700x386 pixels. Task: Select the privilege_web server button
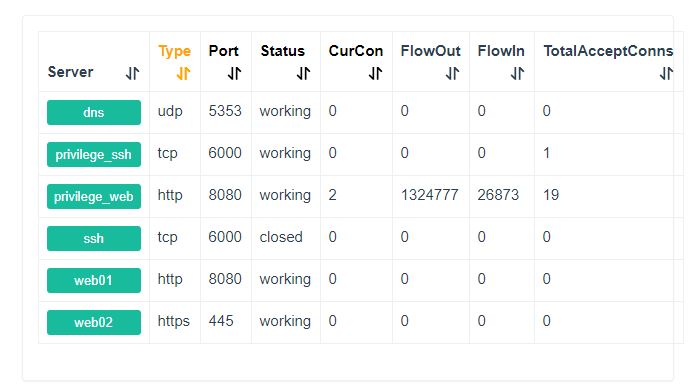[x=94, y=196]
